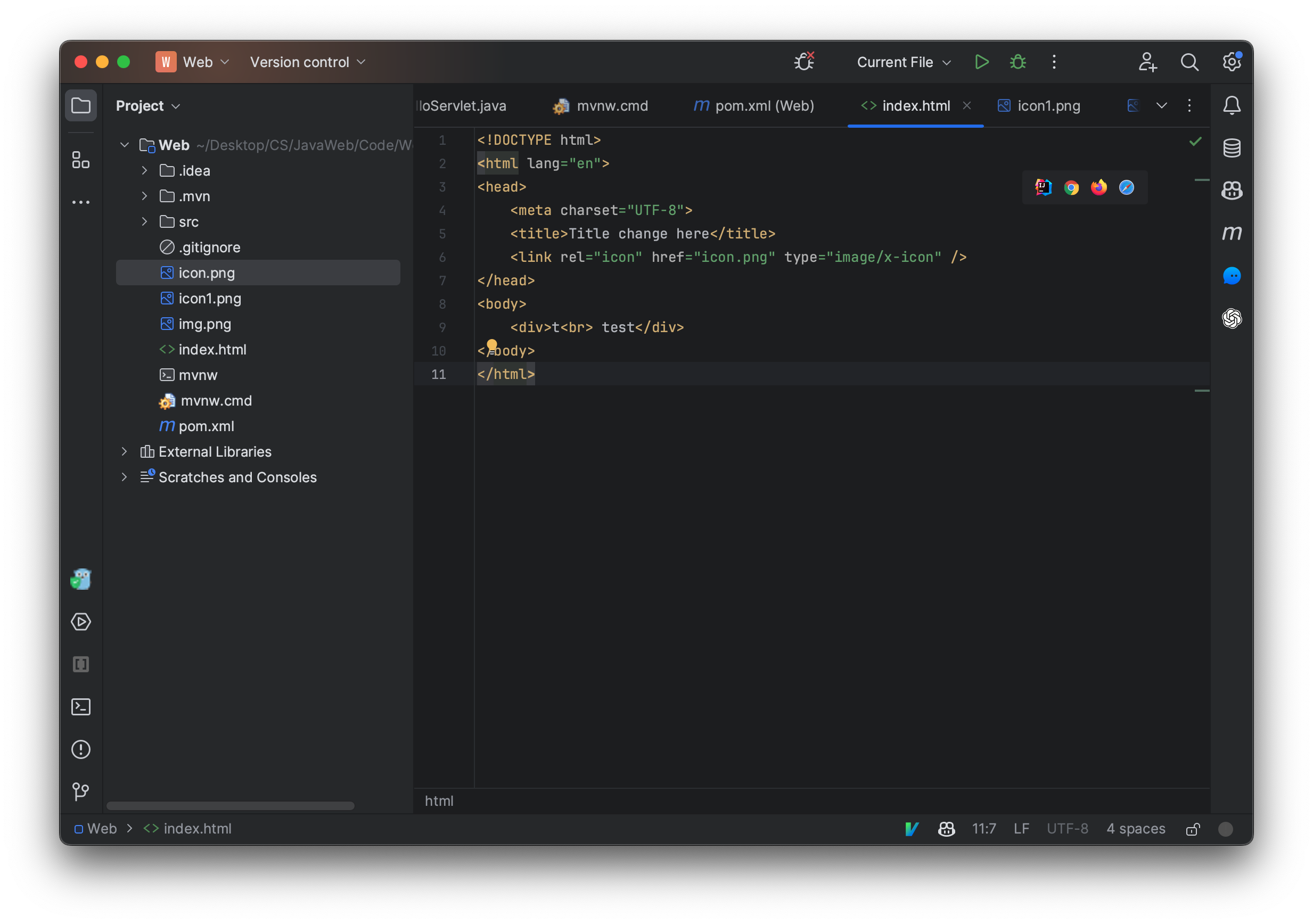This screenshot has width=1313, height=924.
Task: Preview page in Chrome browser
Action: click(x=1071, y=187)
